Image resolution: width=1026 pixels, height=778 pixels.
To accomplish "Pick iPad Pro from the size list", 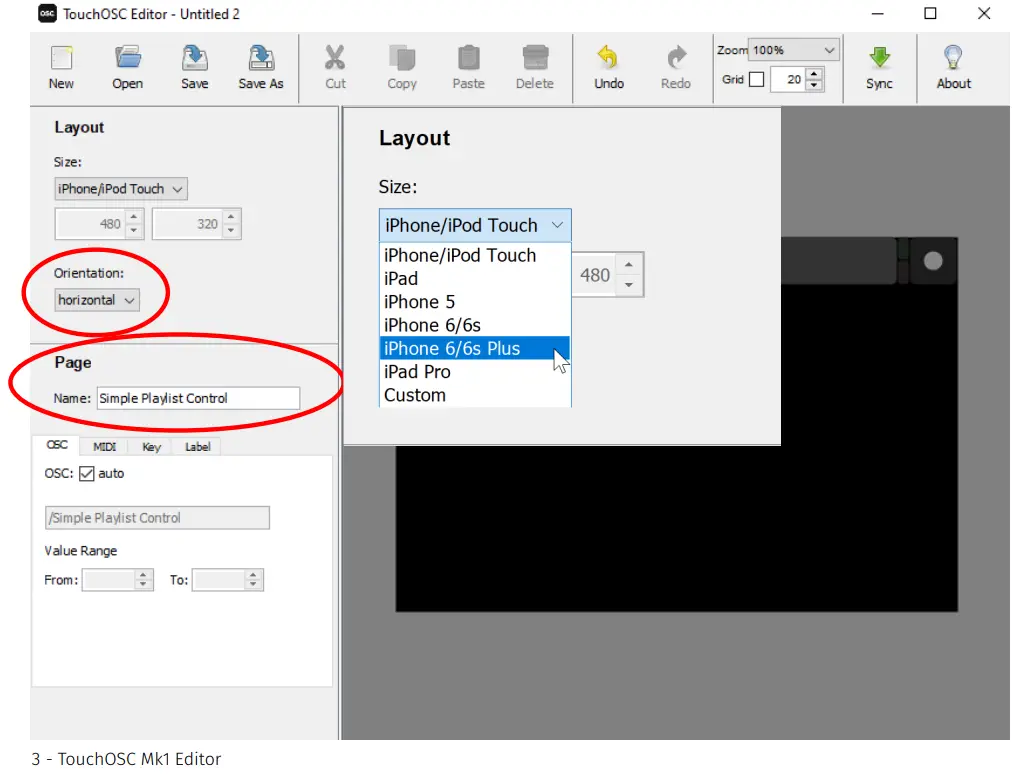I will pyautogui.click(x=475, y=372).
